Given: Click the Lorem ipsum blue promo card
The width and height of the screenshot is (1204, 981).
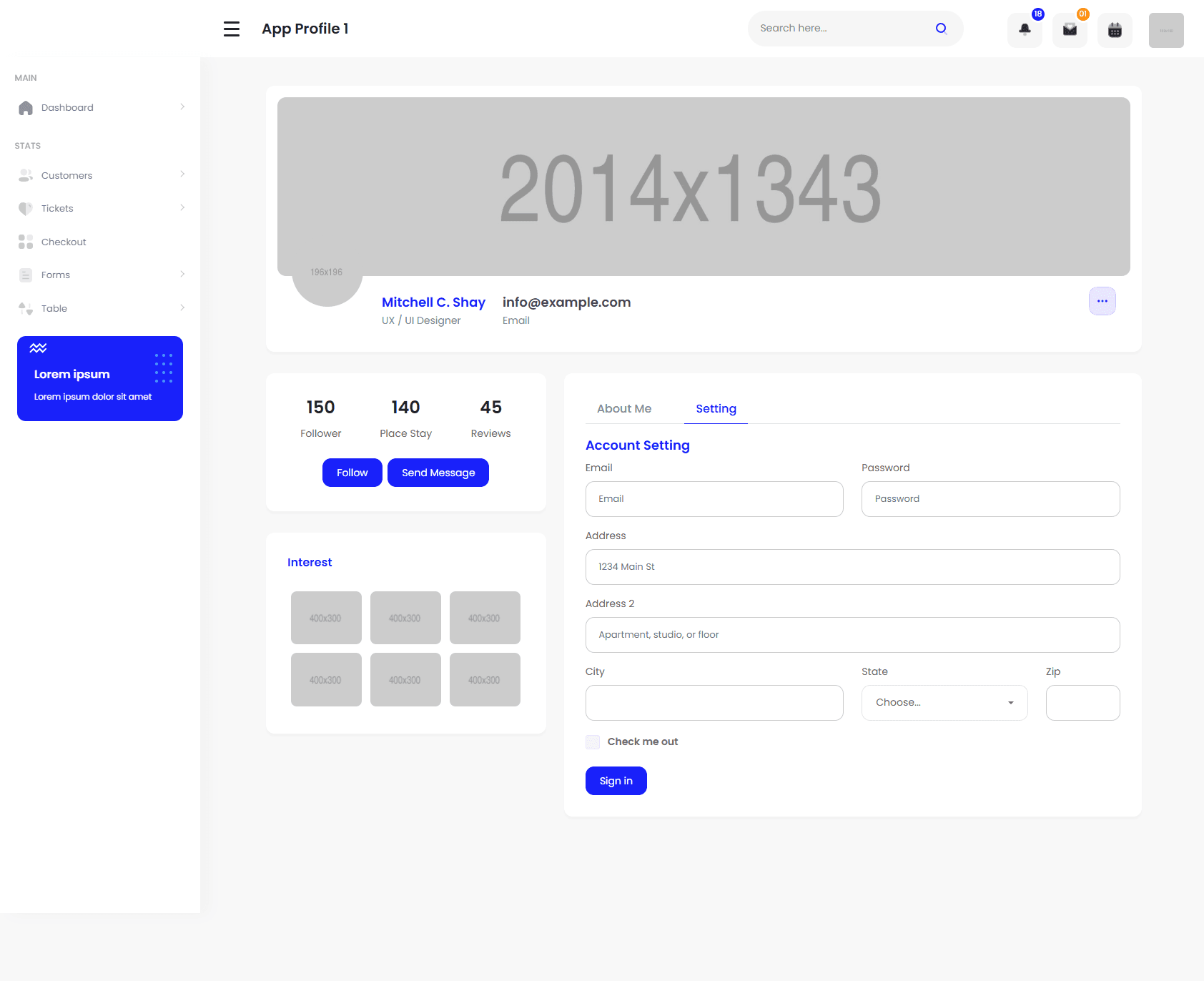Looking at the screenshot, I should point(99,379).
